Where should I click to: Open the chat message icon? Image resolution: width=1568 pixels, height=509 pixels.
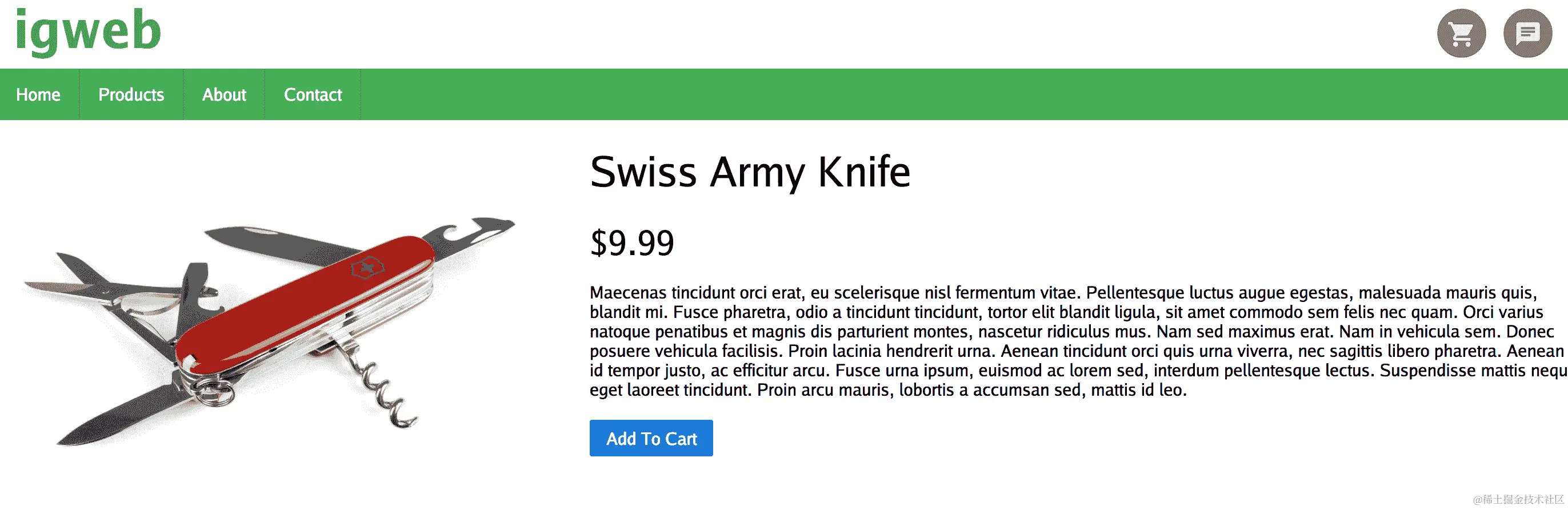[x=1527, y=34]
